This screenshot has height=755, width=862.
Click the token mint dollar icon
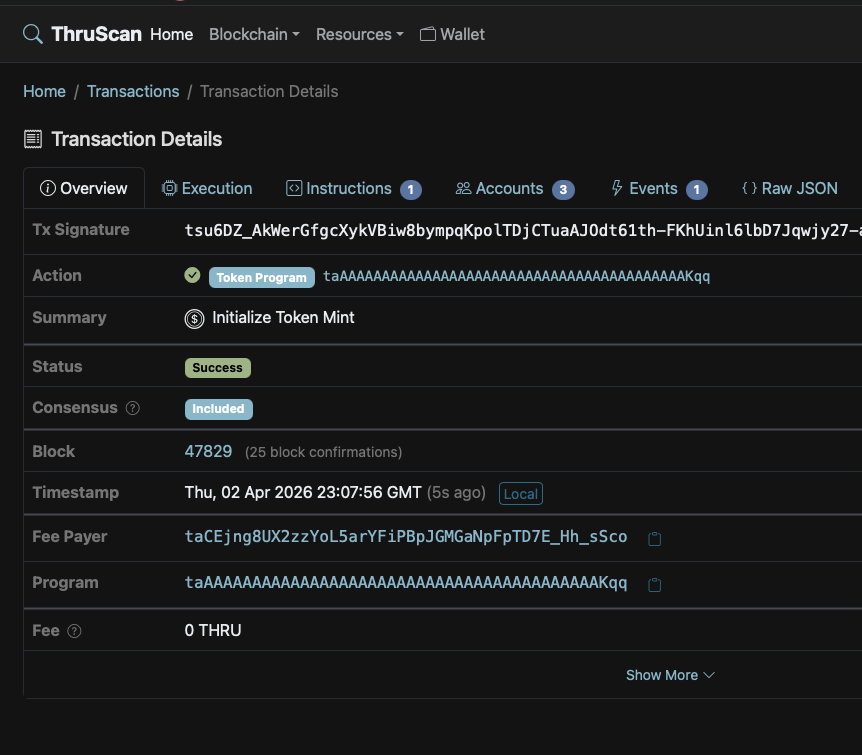tap(194, 318)
